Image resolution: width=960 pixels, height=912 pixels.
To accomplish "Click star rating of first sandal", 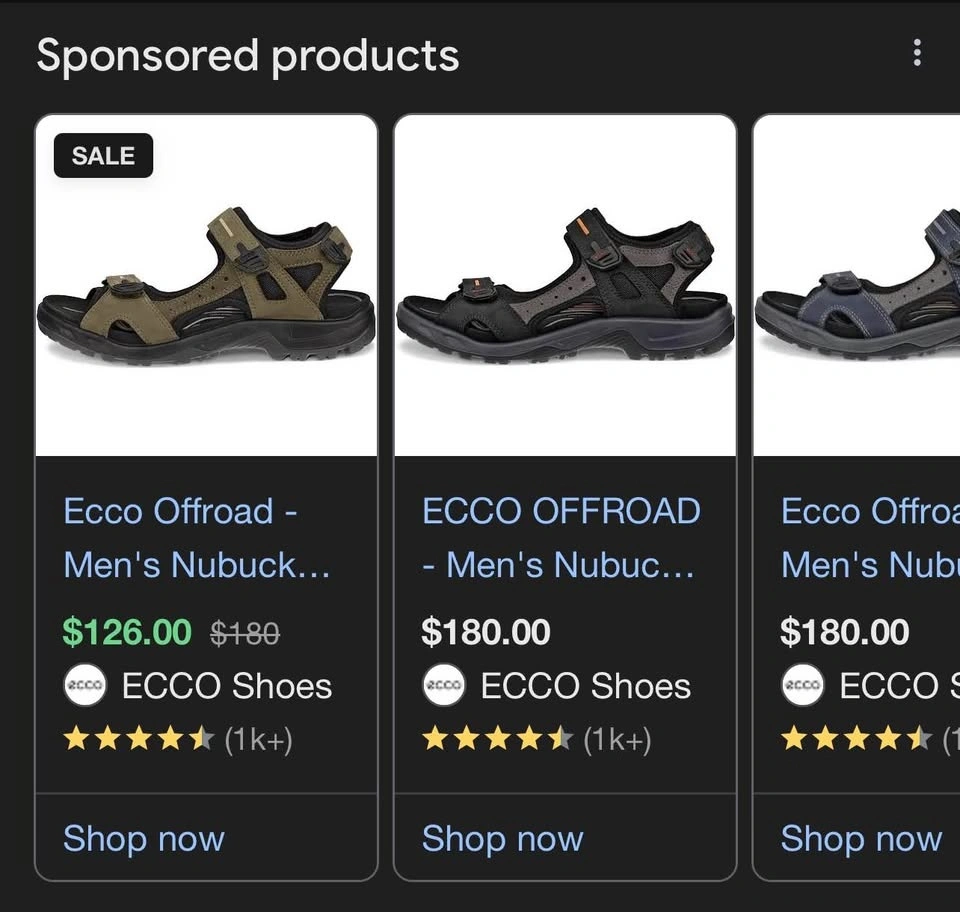I will pos(138,739).
